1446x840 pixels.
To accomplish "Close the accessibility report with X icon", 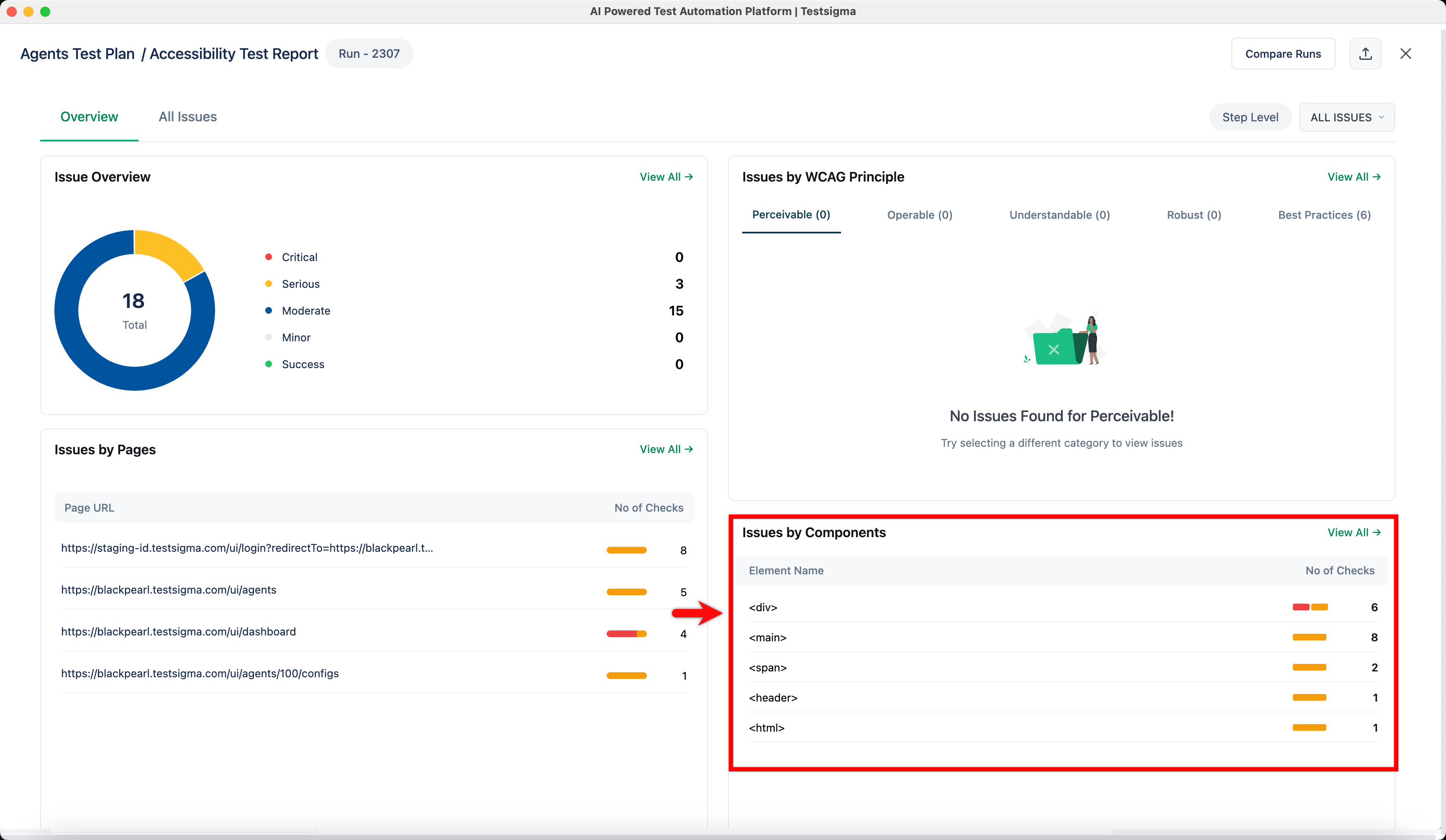I will coord(1405,54).
